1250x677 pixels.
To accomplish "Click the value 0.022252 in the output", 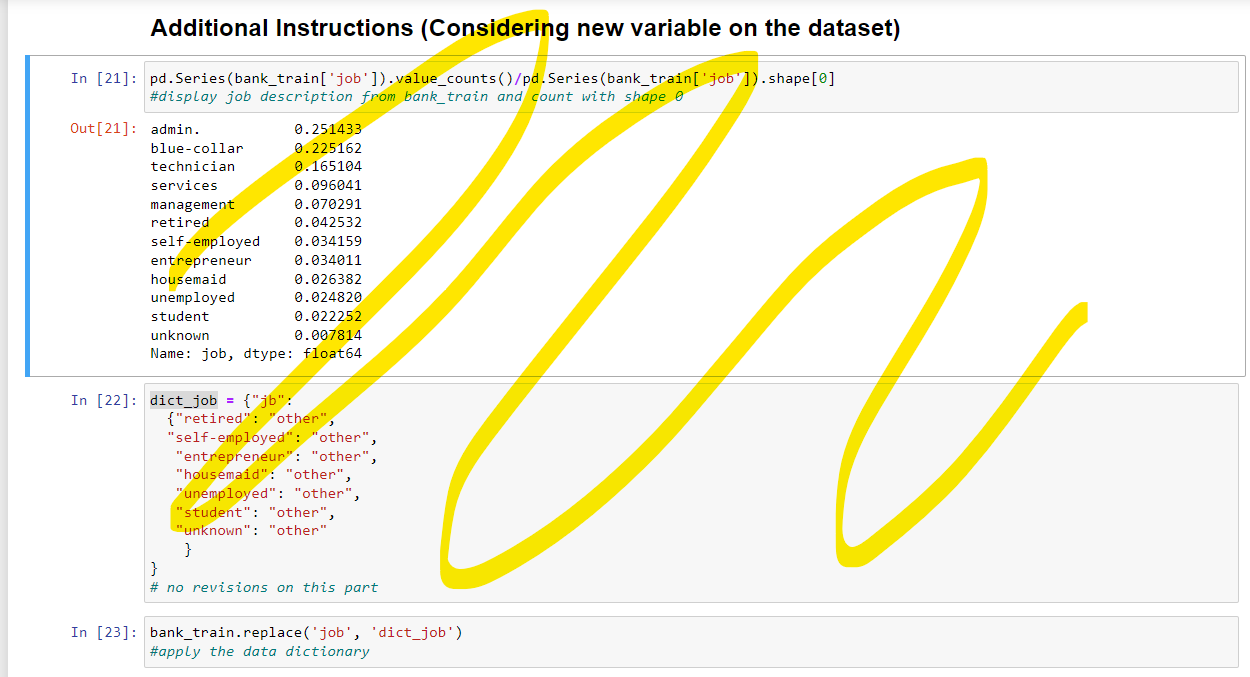I will [x=328, y=316].
